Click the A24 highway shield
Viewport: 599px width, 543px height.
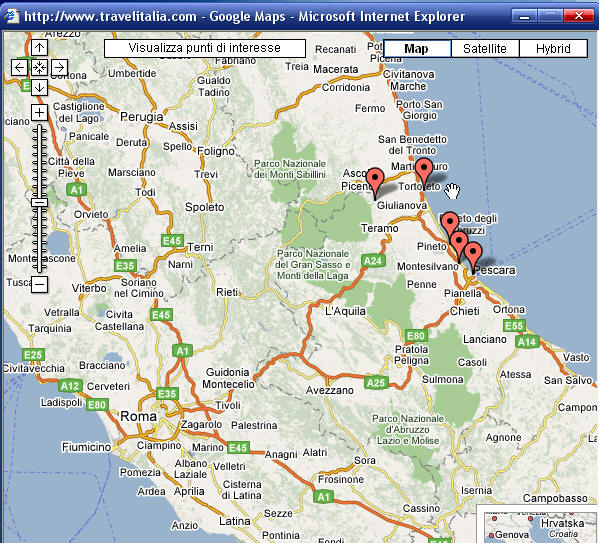(x=373, y=261)
